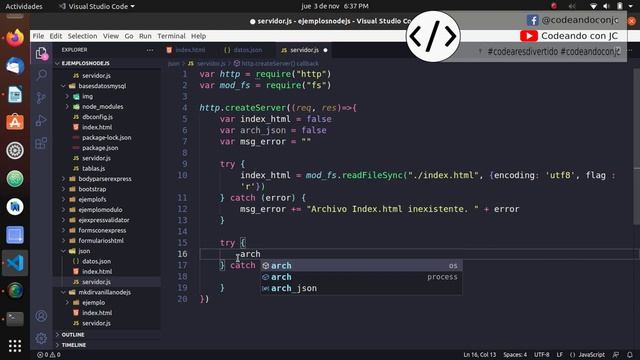Open Thunderbird mail from the dock
640x360 pixels.
(x=15, y=66)
